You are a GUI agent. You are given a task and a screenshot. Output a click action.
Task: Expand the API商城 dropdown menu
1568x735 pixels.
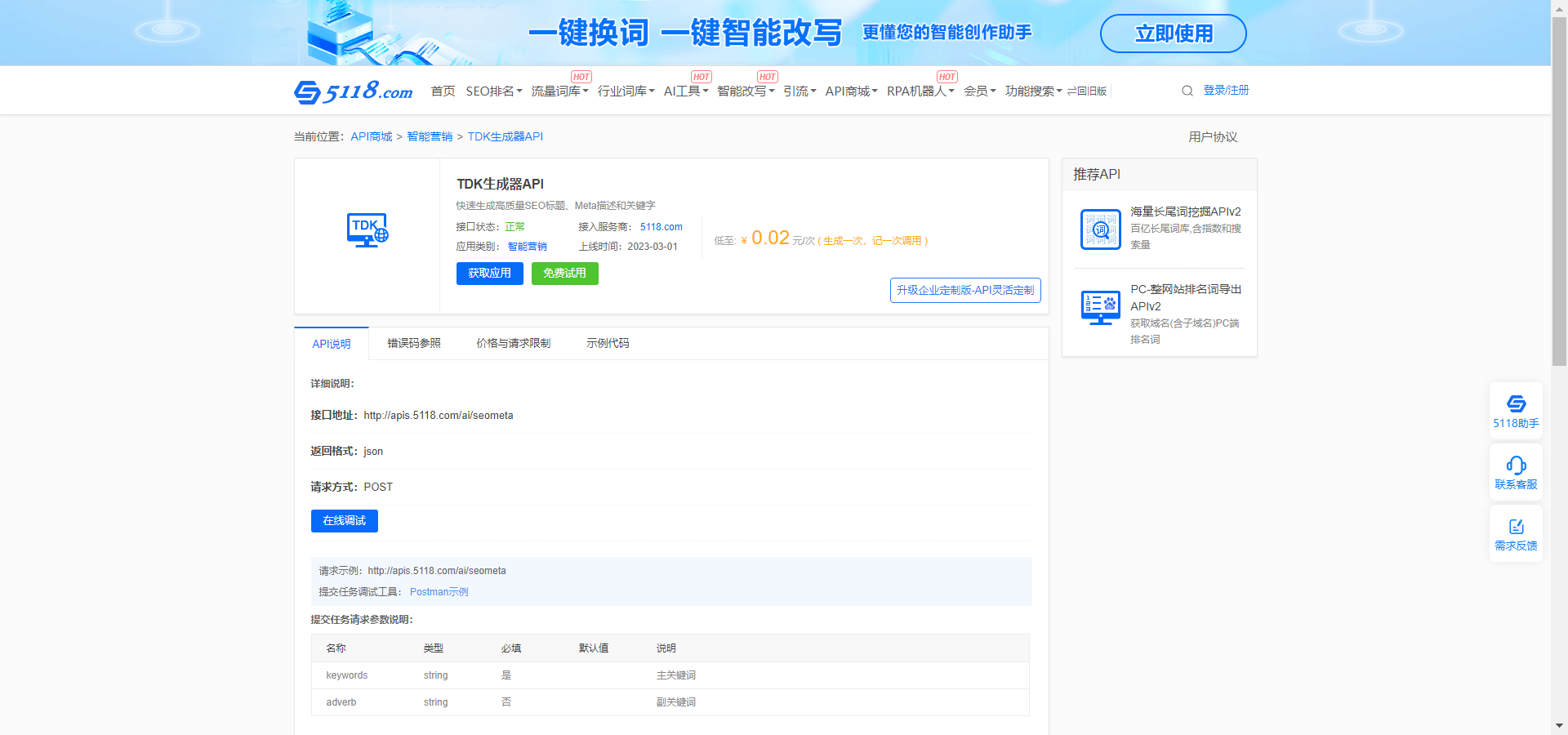[851, 91]
